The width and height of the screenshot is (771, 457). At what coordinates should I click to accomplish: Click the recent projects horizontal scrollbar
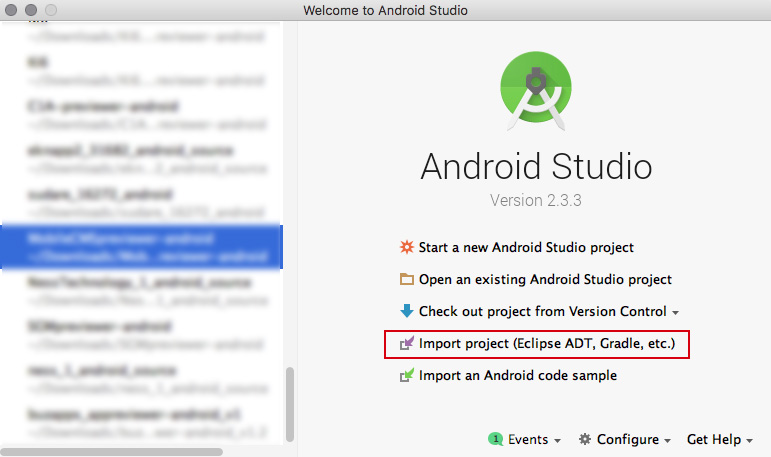pos(110,452)
